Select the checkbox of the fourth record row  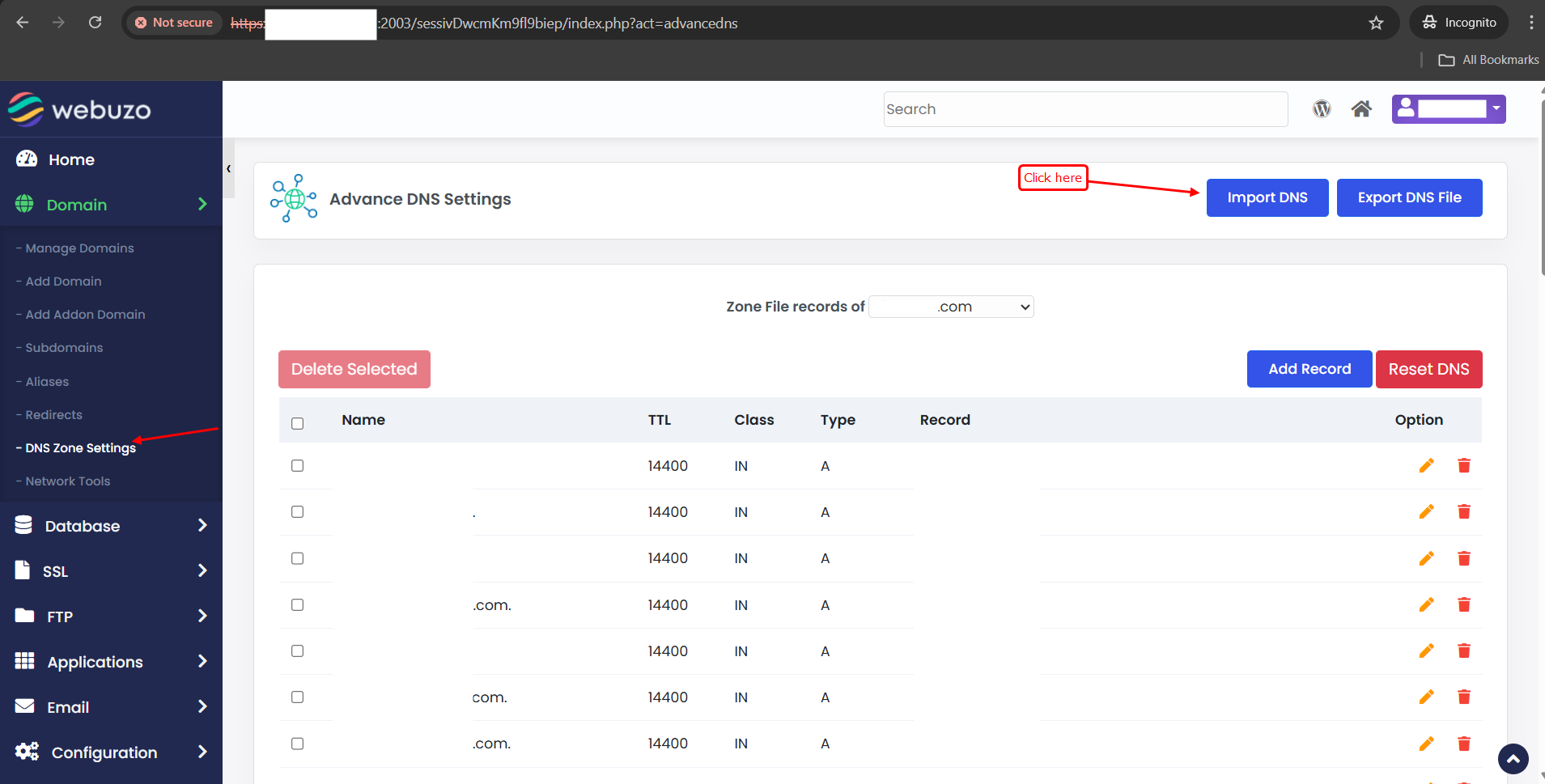[297, 604]
